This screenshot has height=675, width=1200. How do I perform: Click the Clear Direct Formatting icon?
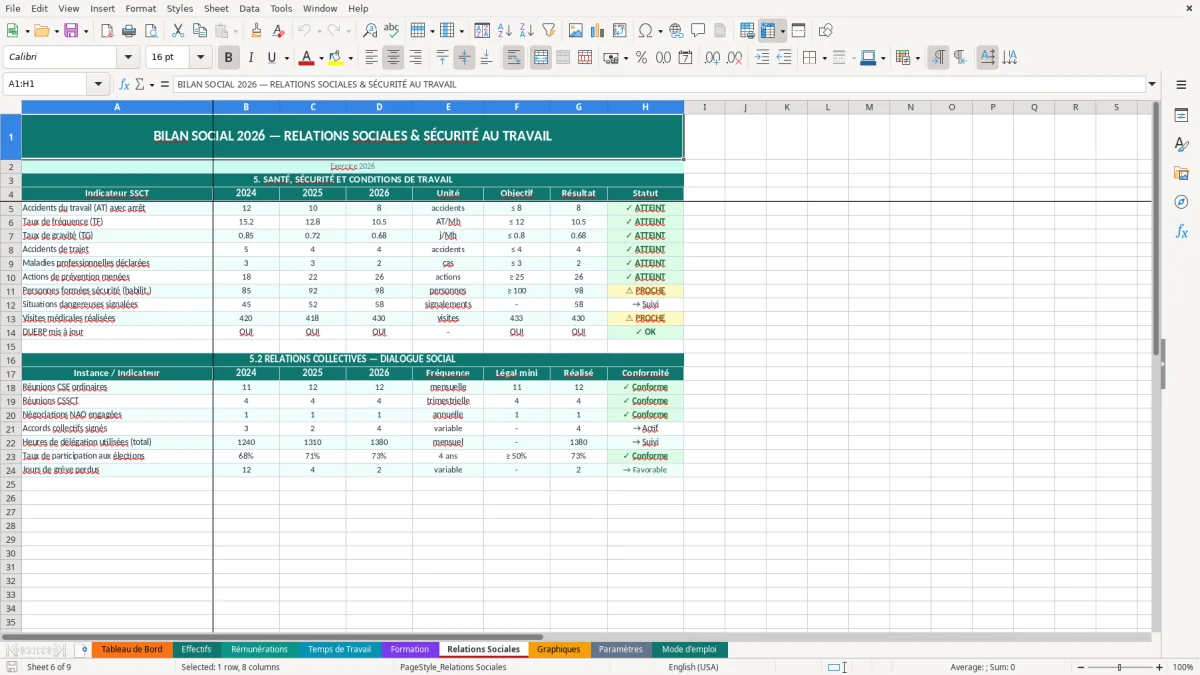coord(277,31)
